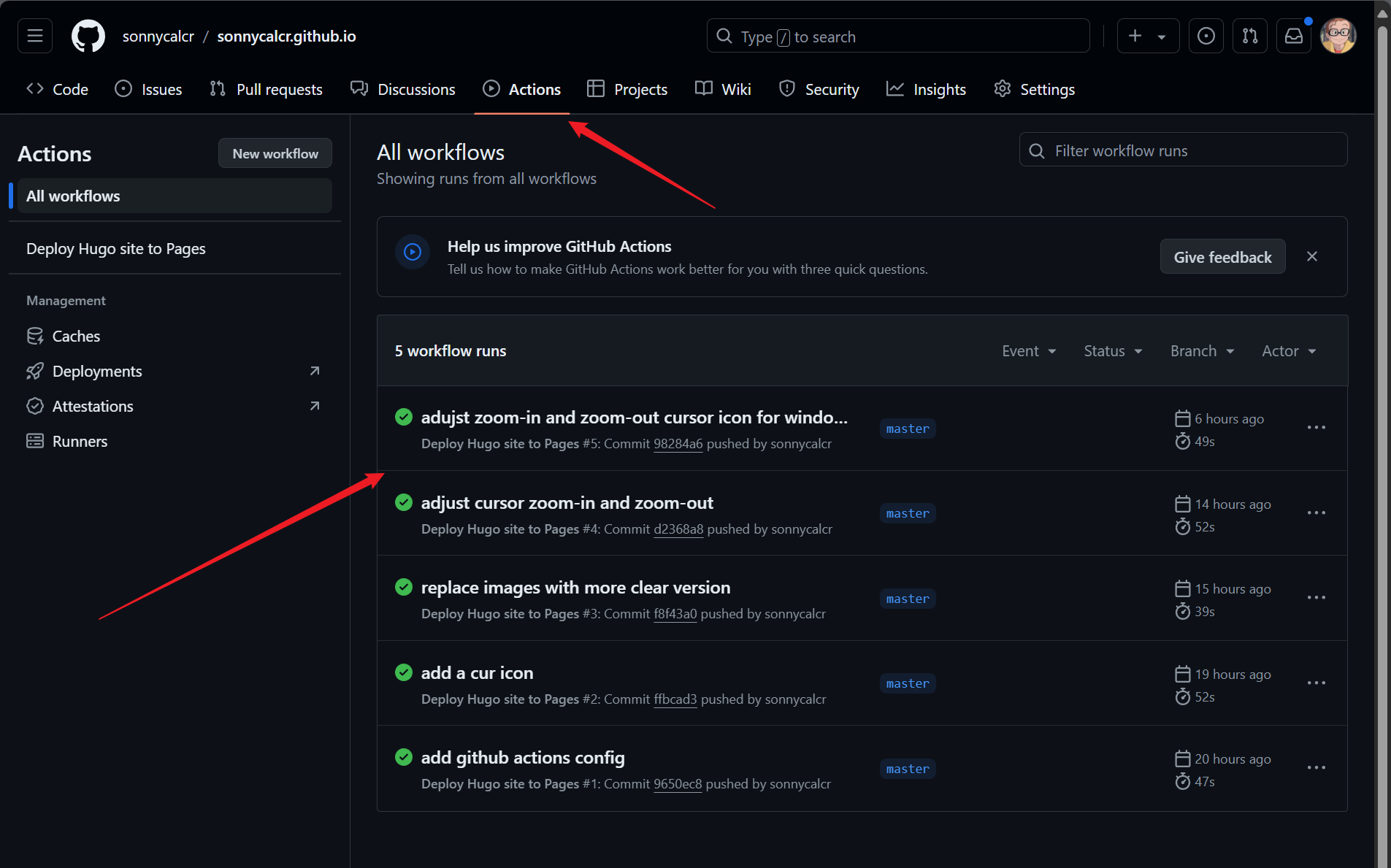Click the sonnycalcr.github.io repository link
This screenshot has width=1391, height=868.
coord(287,37)
